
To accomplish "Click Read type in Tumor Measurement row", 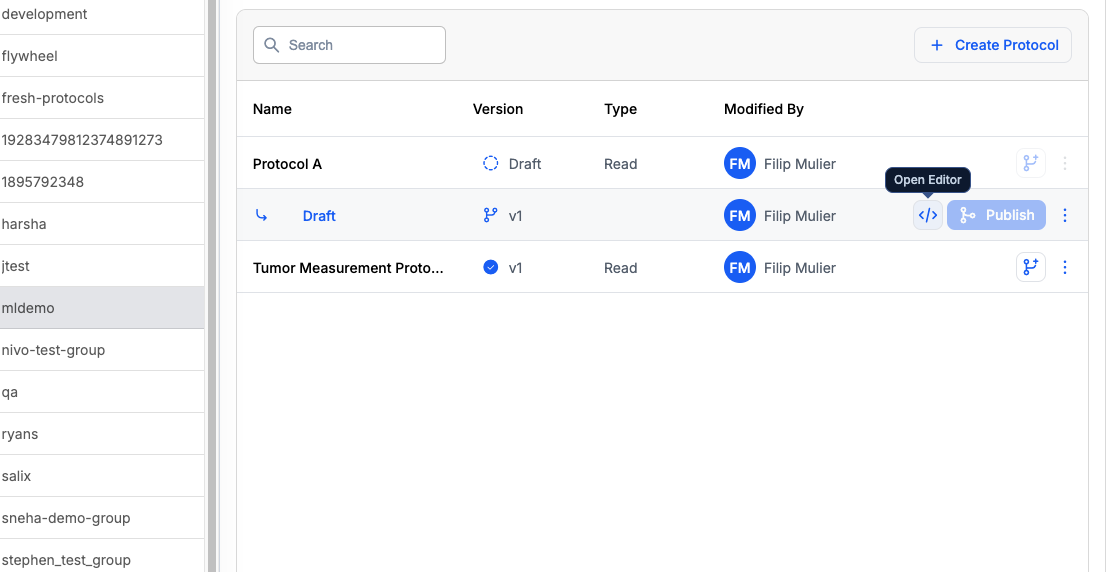I will click(x=620, y=268).
